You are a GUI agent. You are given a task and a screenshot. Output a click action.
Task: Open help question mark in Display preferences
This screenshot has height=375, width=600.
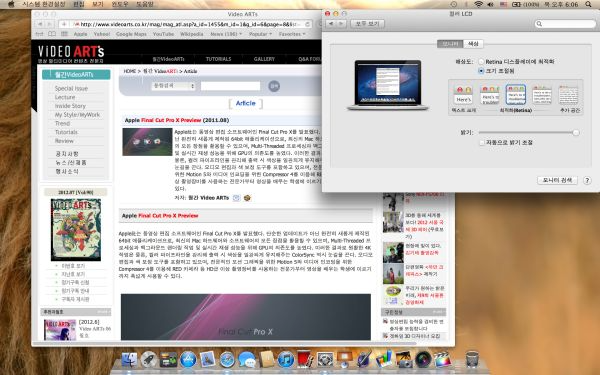tap(587, 181)
